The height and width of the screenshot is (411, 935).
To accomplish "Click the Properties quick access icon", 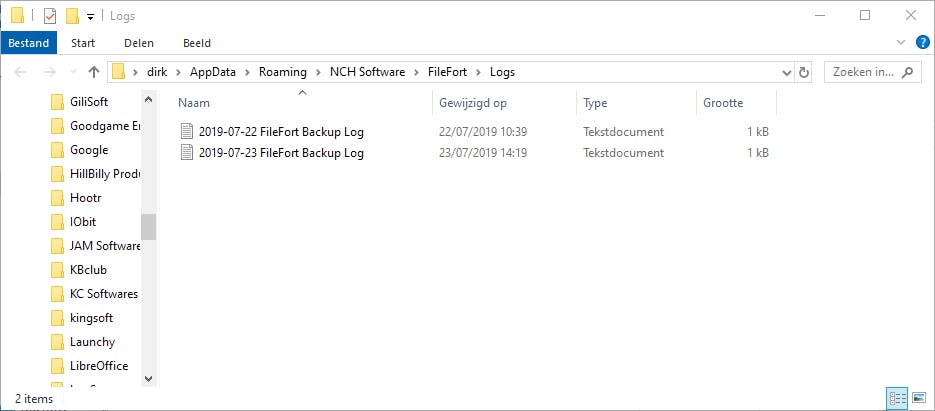I will [x=50, y=16].
